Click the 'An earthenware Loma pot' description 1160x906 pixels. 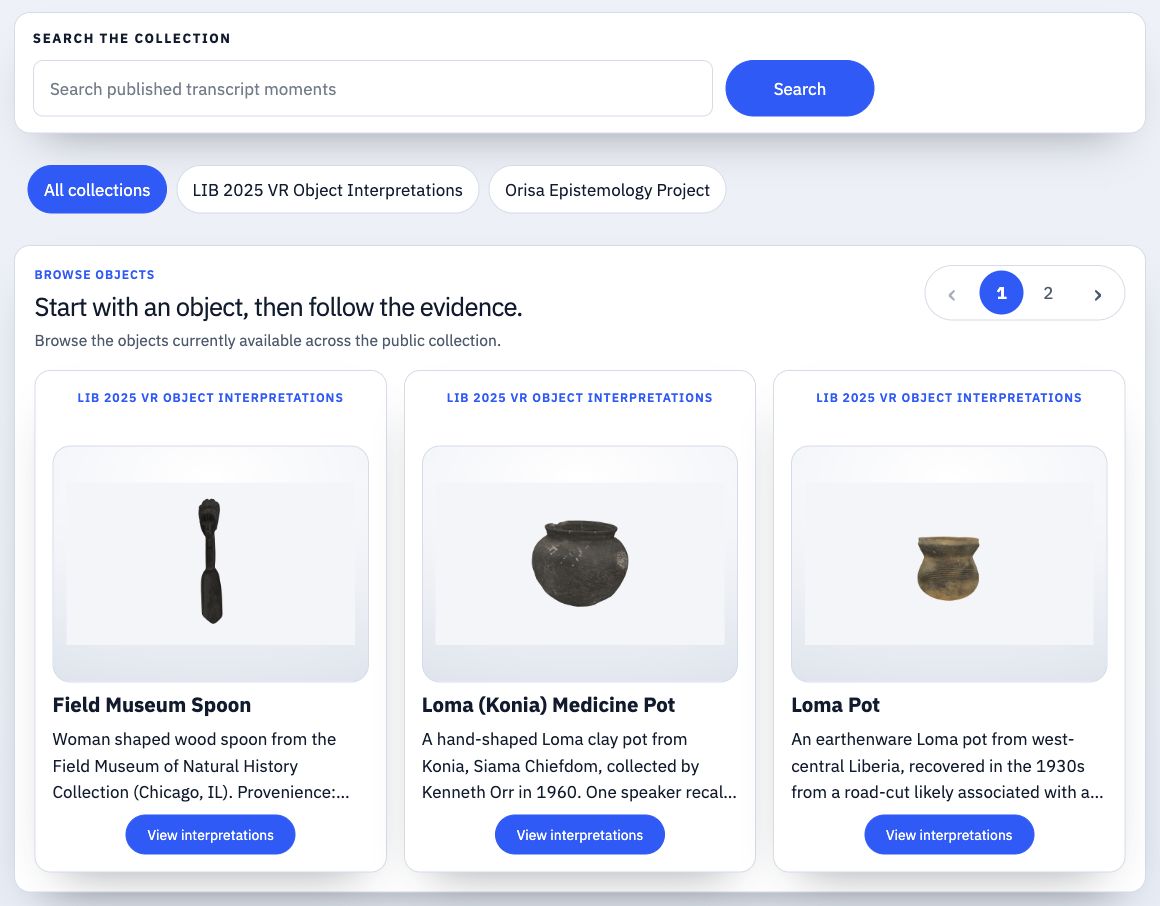(x=947, y=765)
